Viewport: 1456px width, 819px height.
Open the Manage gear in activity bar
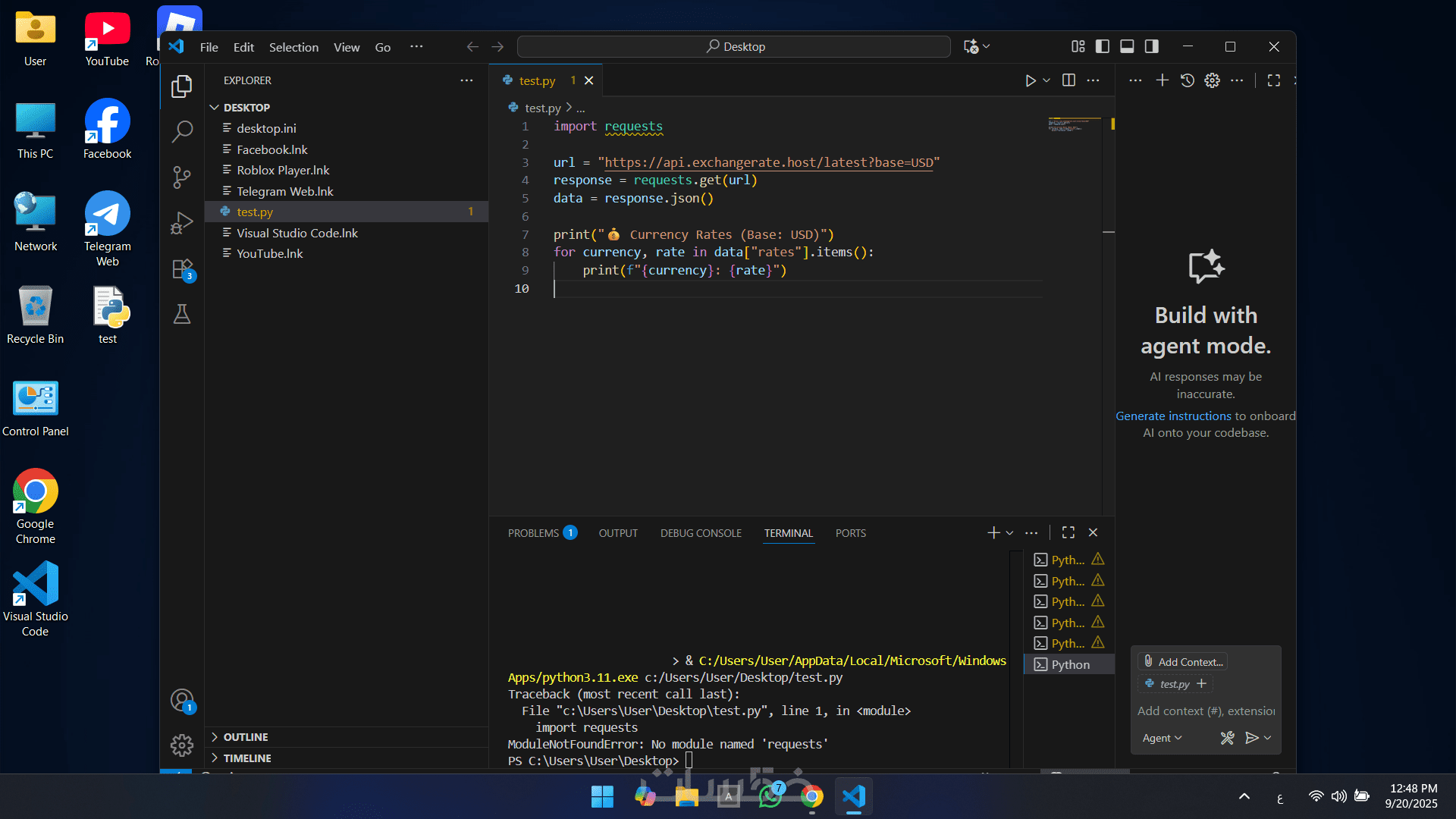[x=182, y=745]
